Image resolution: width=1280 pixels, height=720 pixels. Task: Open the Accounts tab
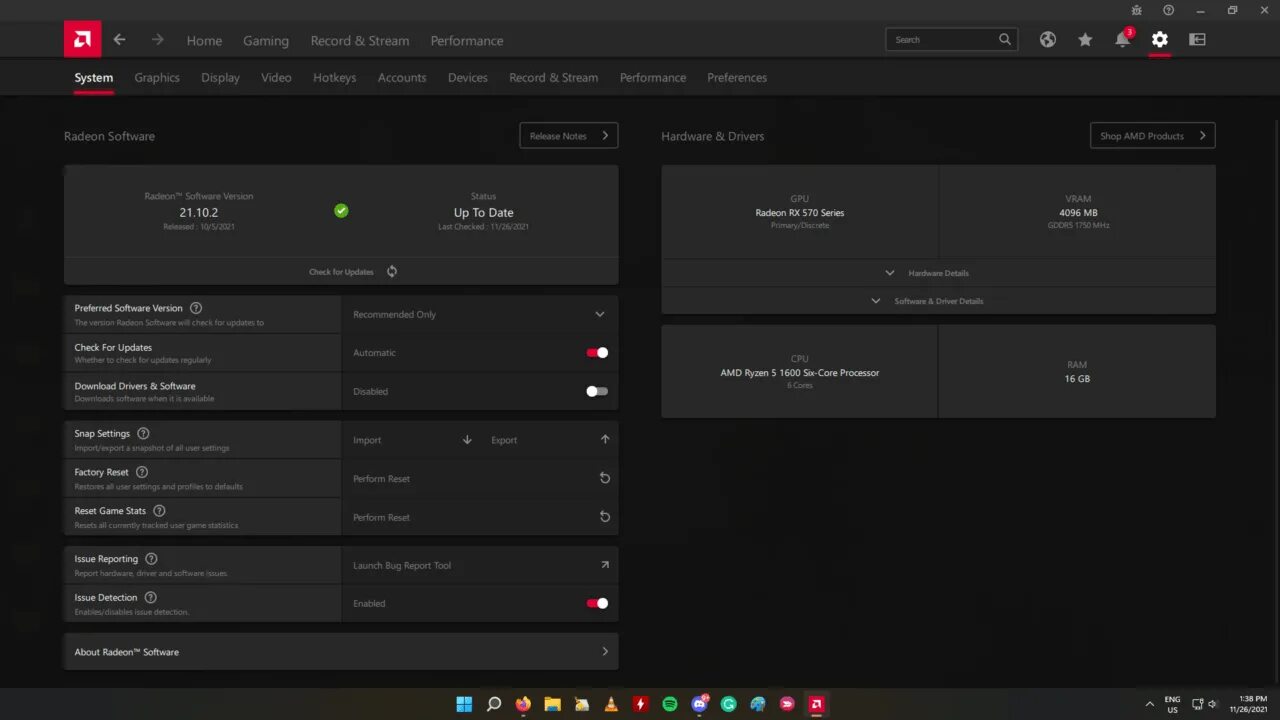tap(402, 78)
